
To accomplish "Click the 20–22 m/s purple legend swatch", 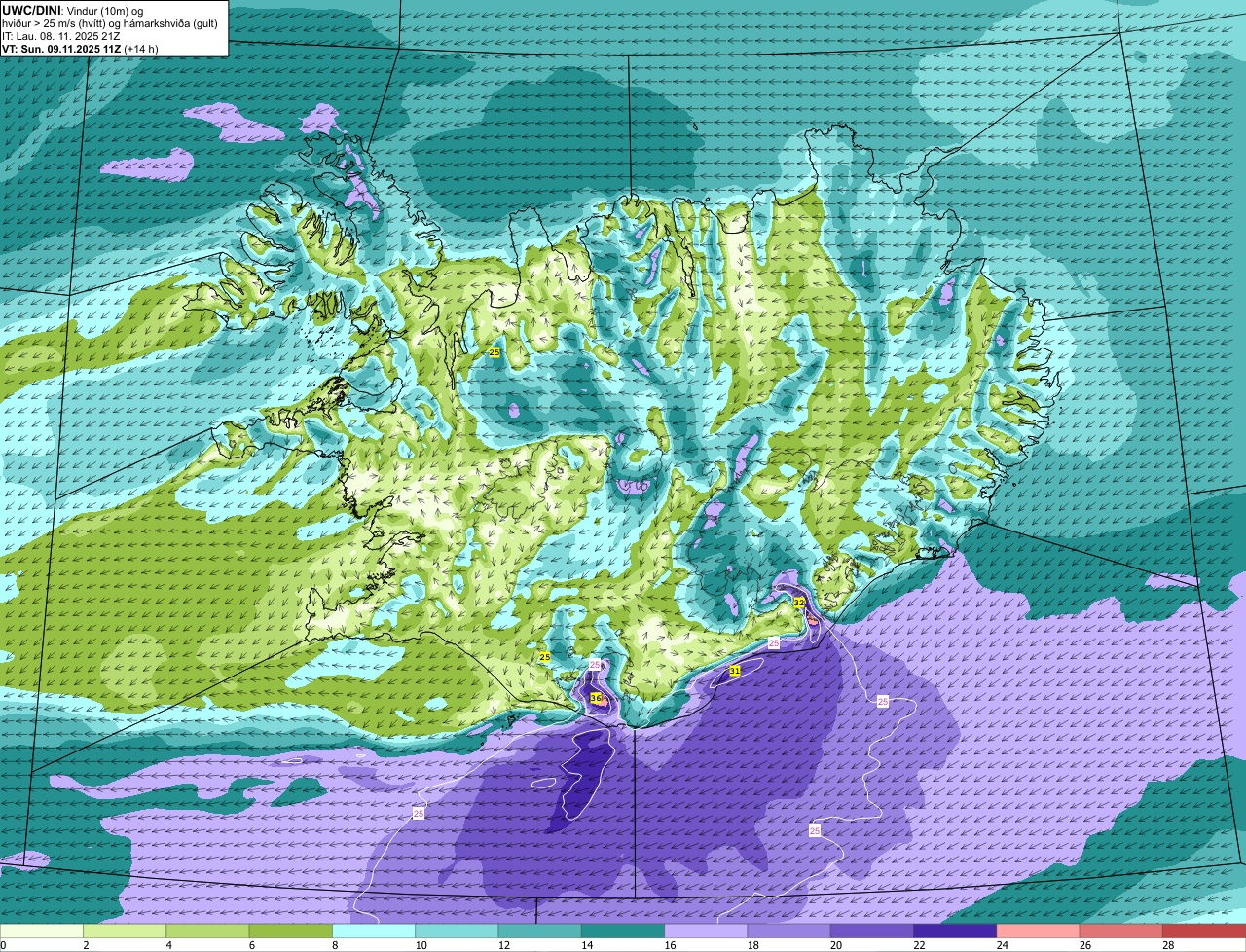I will 872,931.
